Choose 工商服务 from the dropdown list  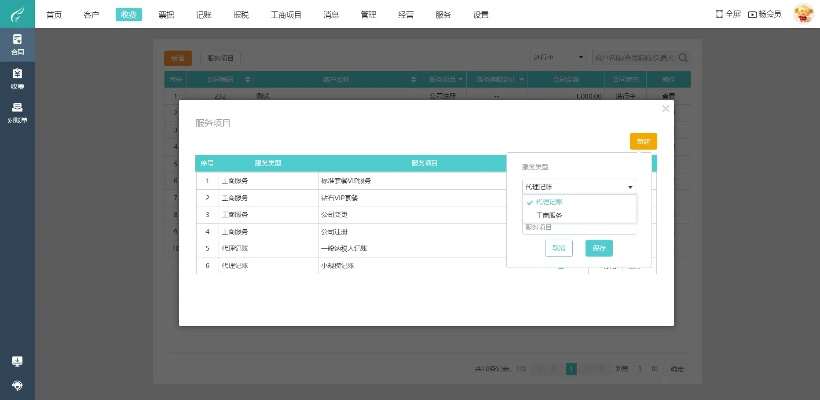[549, 215]
